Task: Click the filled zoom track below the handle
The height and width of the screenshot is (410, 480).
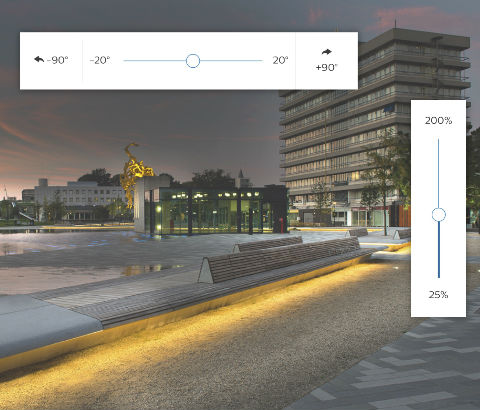Action: [x=439, y=250]
